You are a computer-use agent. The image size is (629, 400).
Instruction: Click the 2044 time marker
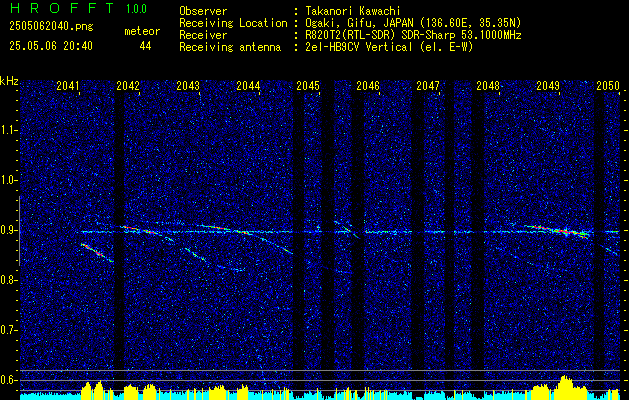pos(248,85)
